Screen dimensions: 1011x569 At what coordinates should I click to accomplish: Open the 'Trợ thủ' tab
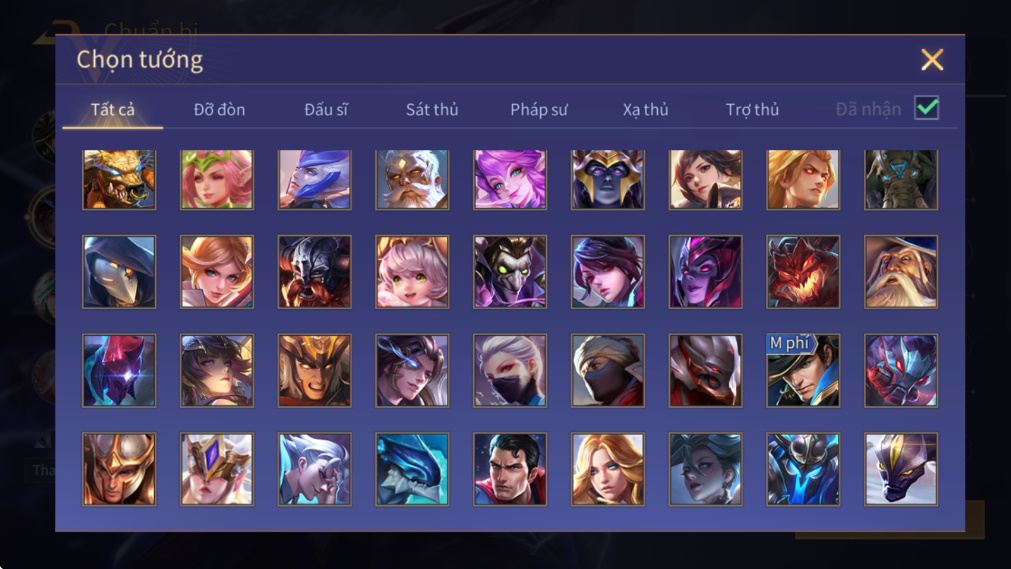pyautogui.click(x=752, y=110)
